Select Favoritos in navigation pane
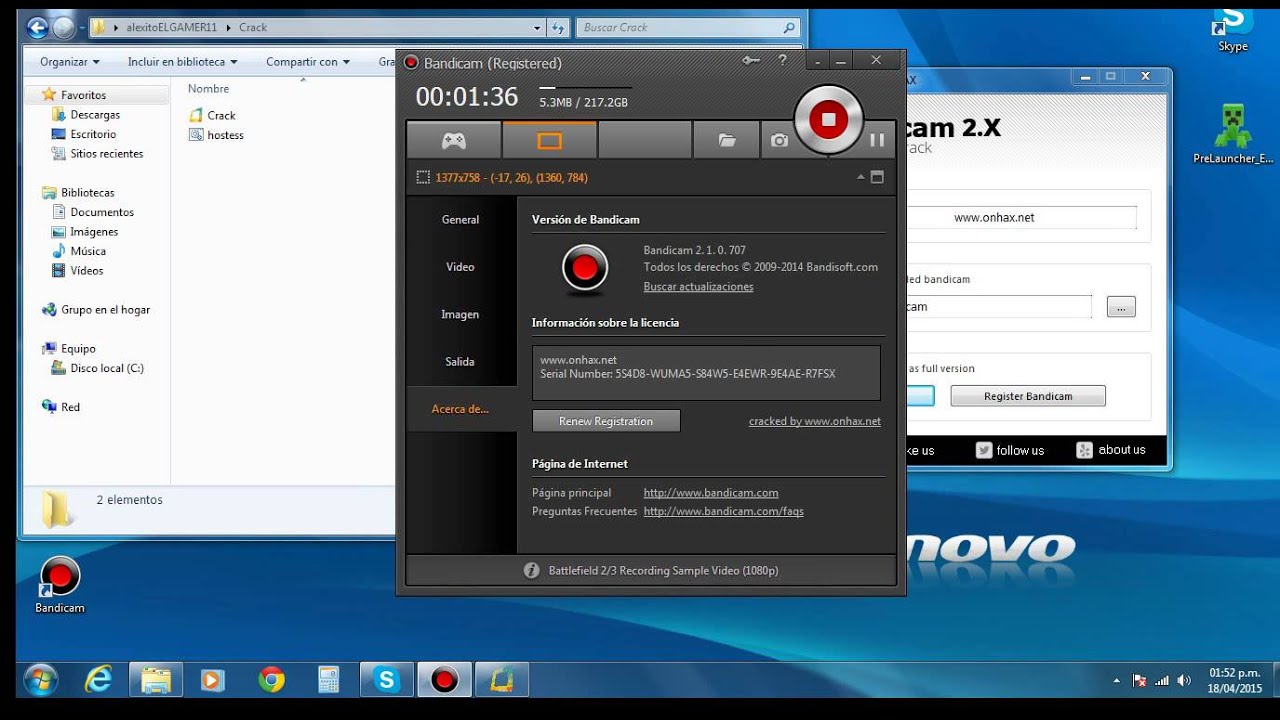This screenshot has width=1280, height=720. 83,95
